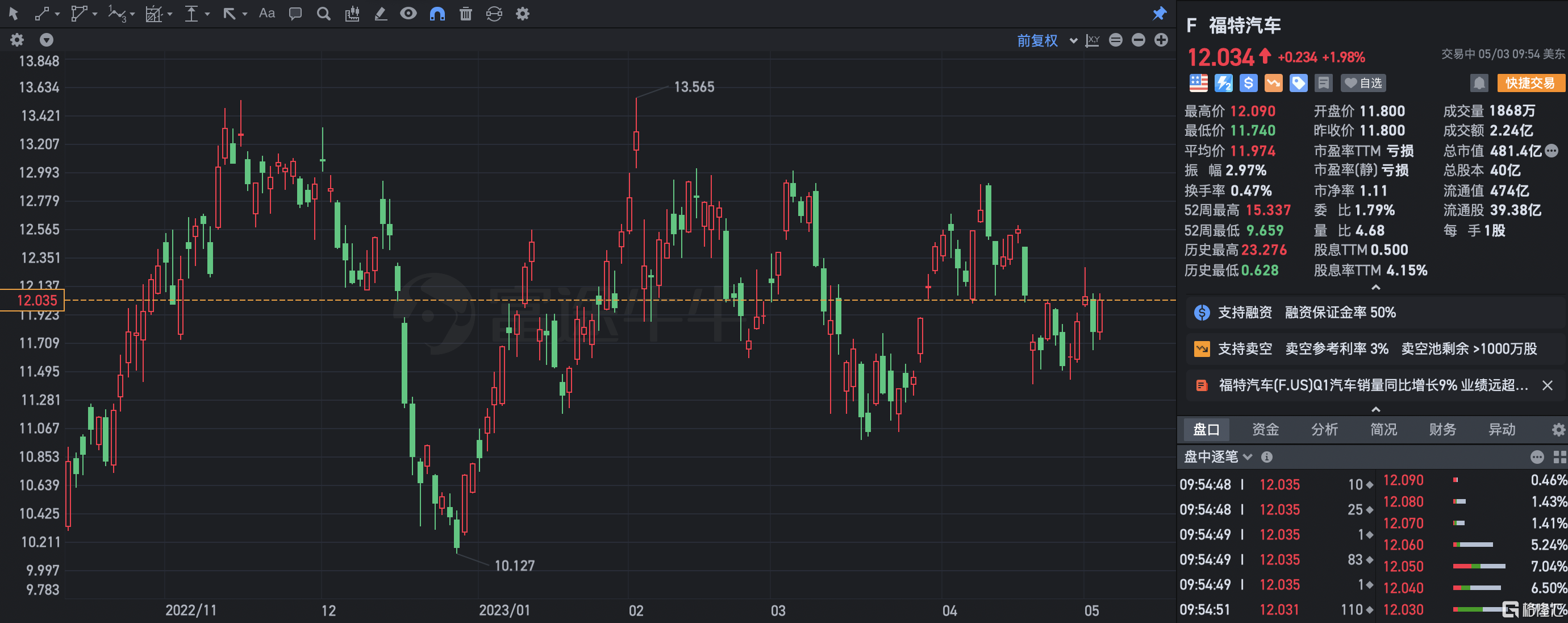1568x623 pixels.
Task: Click the sync drawings icon
Action: click(x=494, y=14)
